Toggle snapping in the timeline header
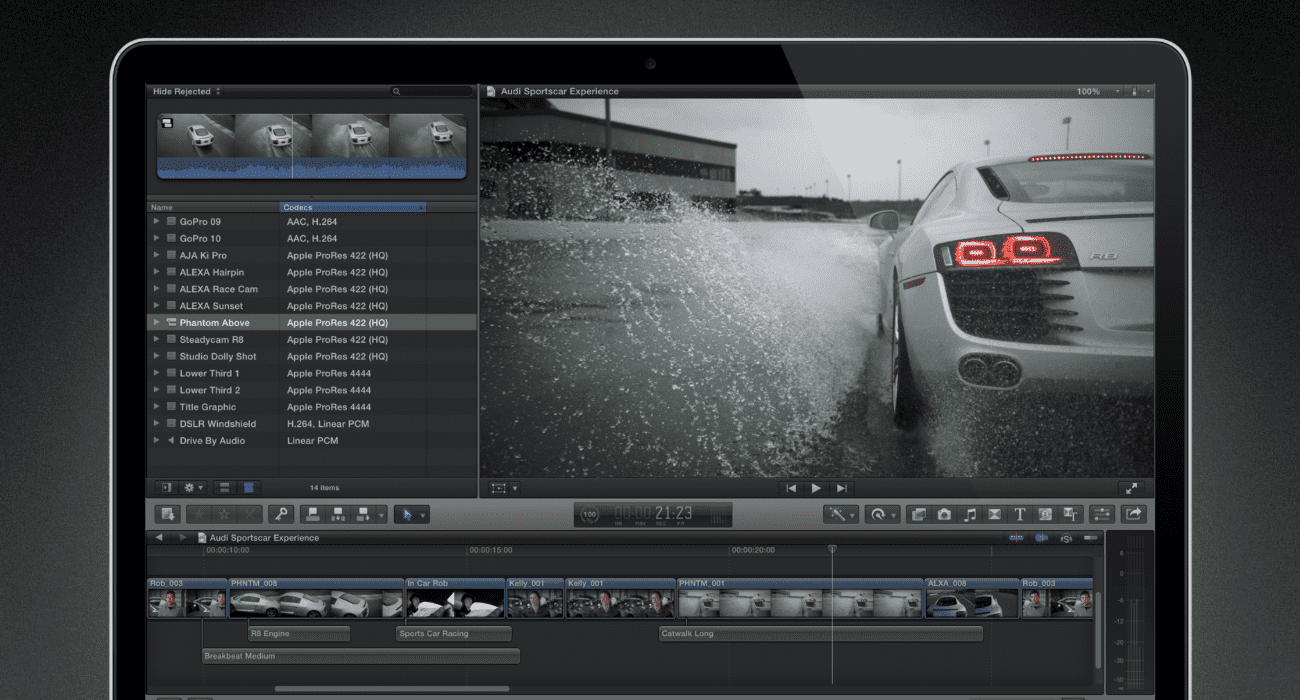 [1090, 538]
